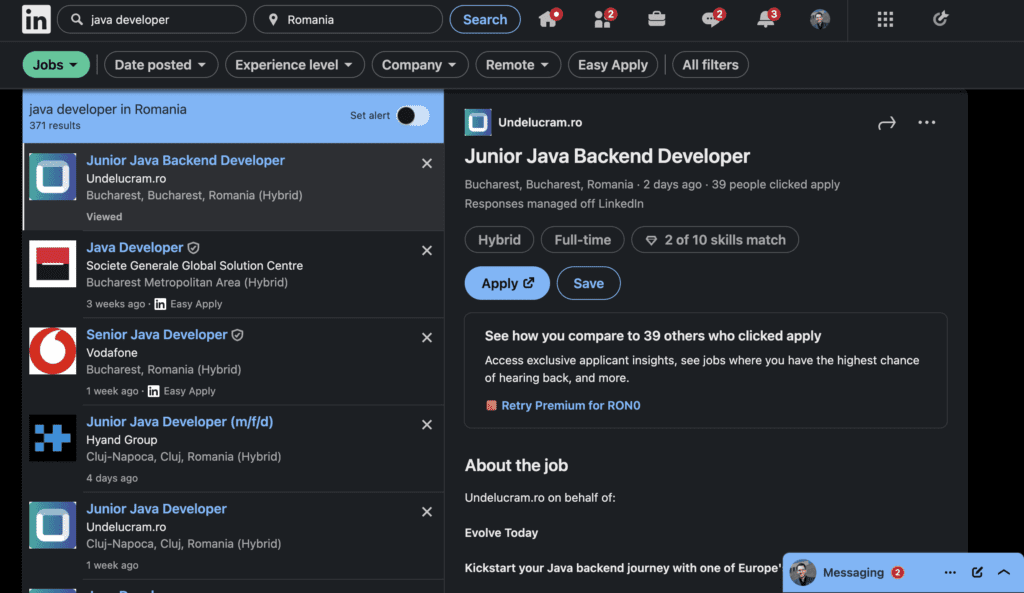Image resolution: width=1024 pixels, height=593 pixels.
Task: Dismiss the Hyand Group job listing
Action: 426,425
